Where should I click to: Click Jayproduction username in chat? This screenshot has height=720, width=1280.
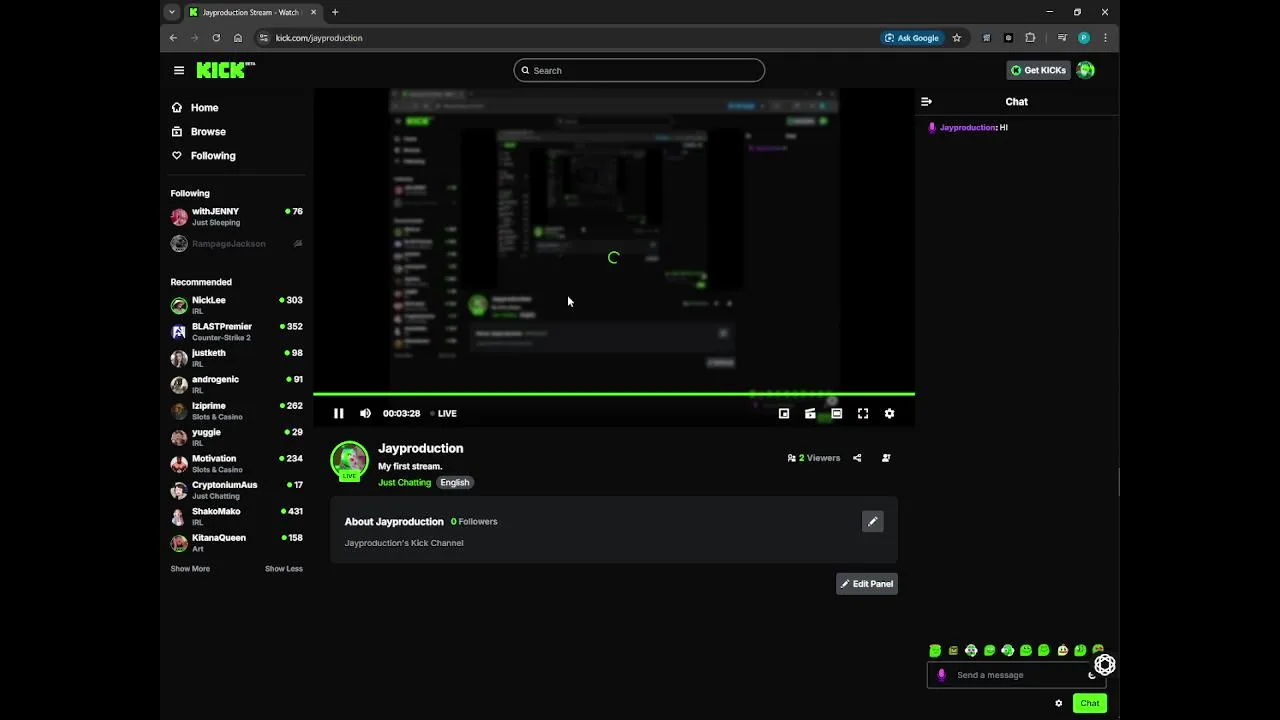[968, 127]
